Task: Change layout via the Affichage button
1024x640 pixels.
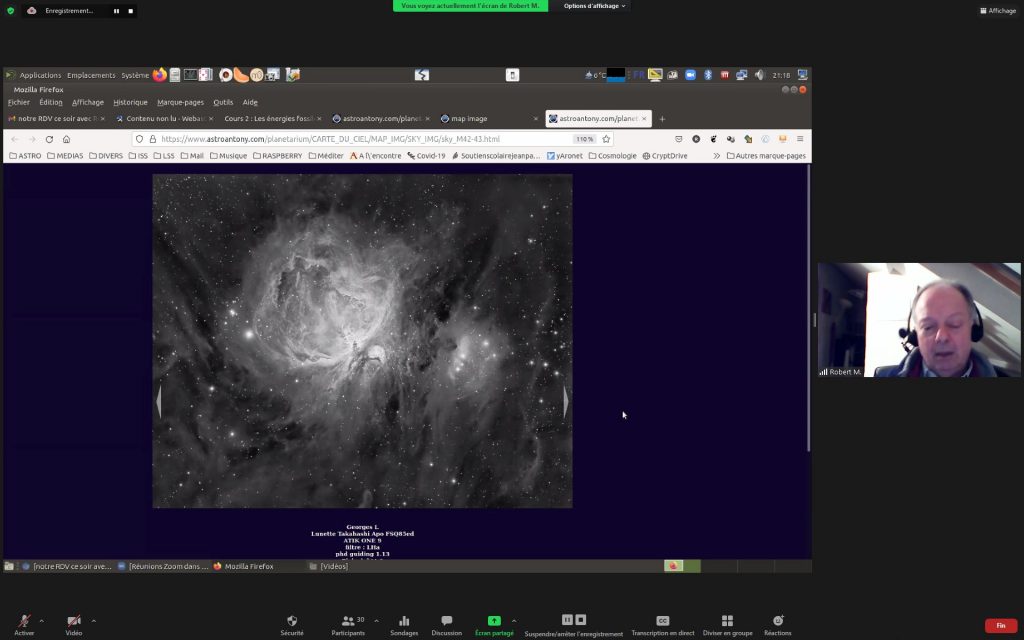Action: [x=998, y=10]
